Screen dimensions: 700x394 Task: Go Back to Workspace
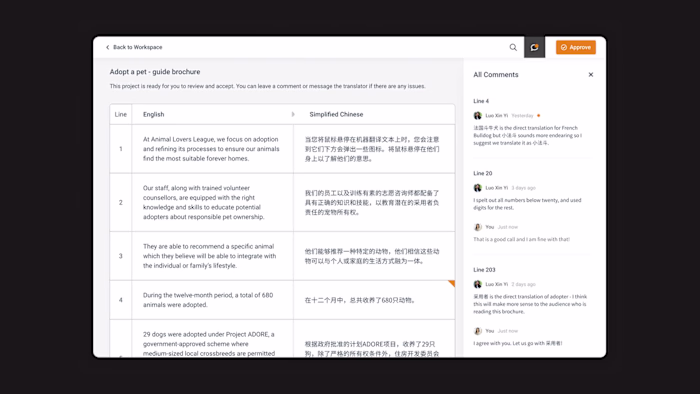134,47
